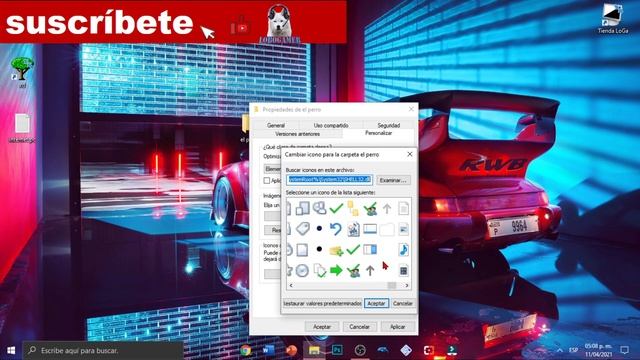Select the green right arrow icon
This screenshot has width=640, height=360.
tap(336, 270)
